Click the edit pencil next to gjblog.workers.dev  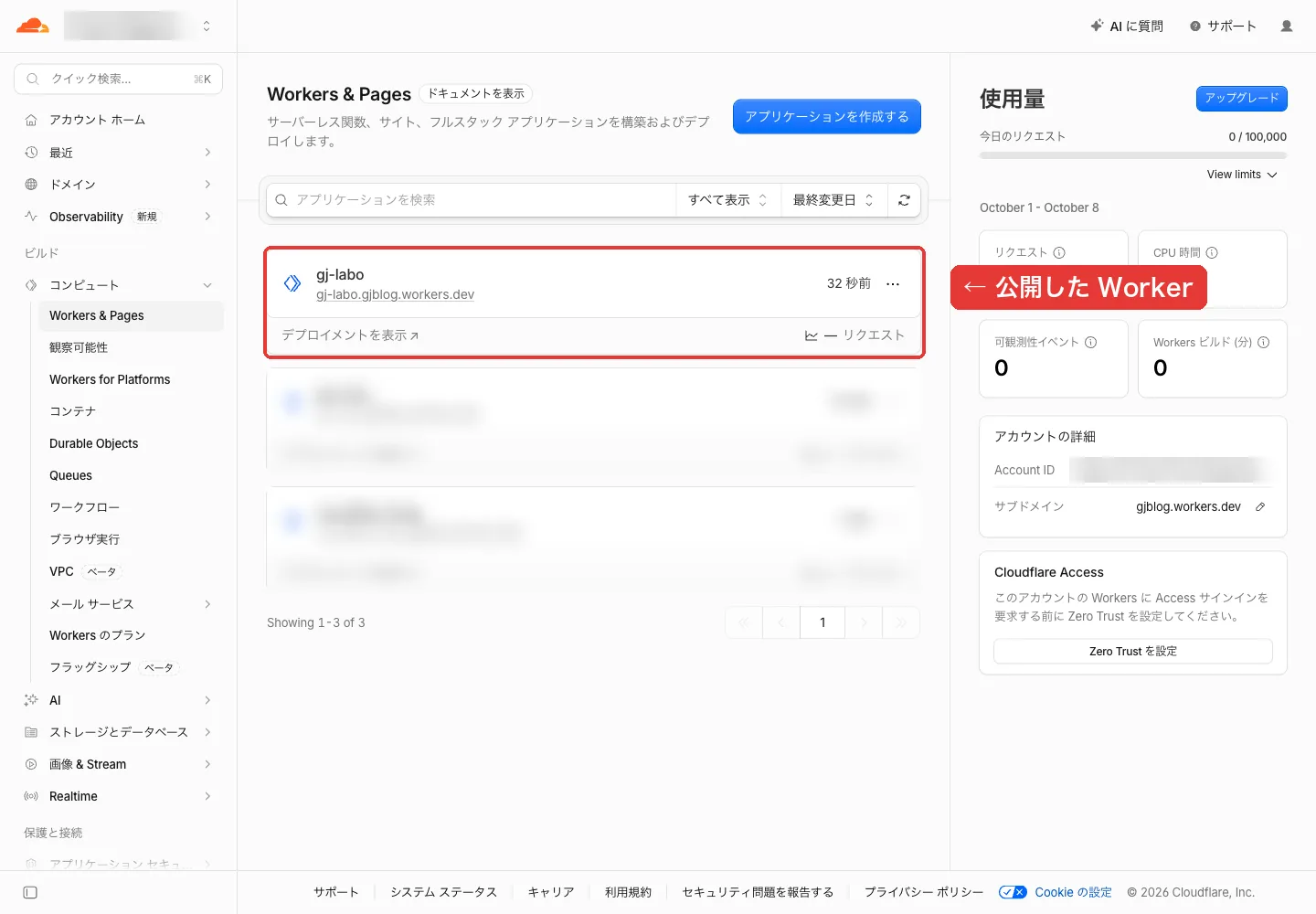[x=1260, y=506]
